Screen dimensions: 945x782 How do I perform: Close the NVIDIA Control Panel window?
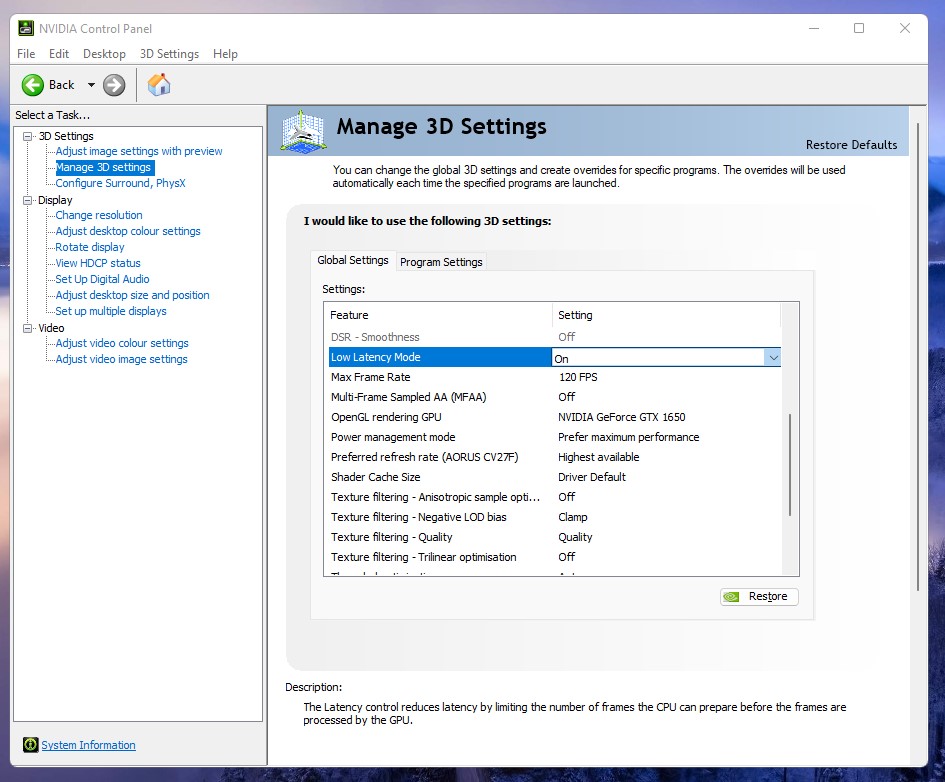[905, 28]
